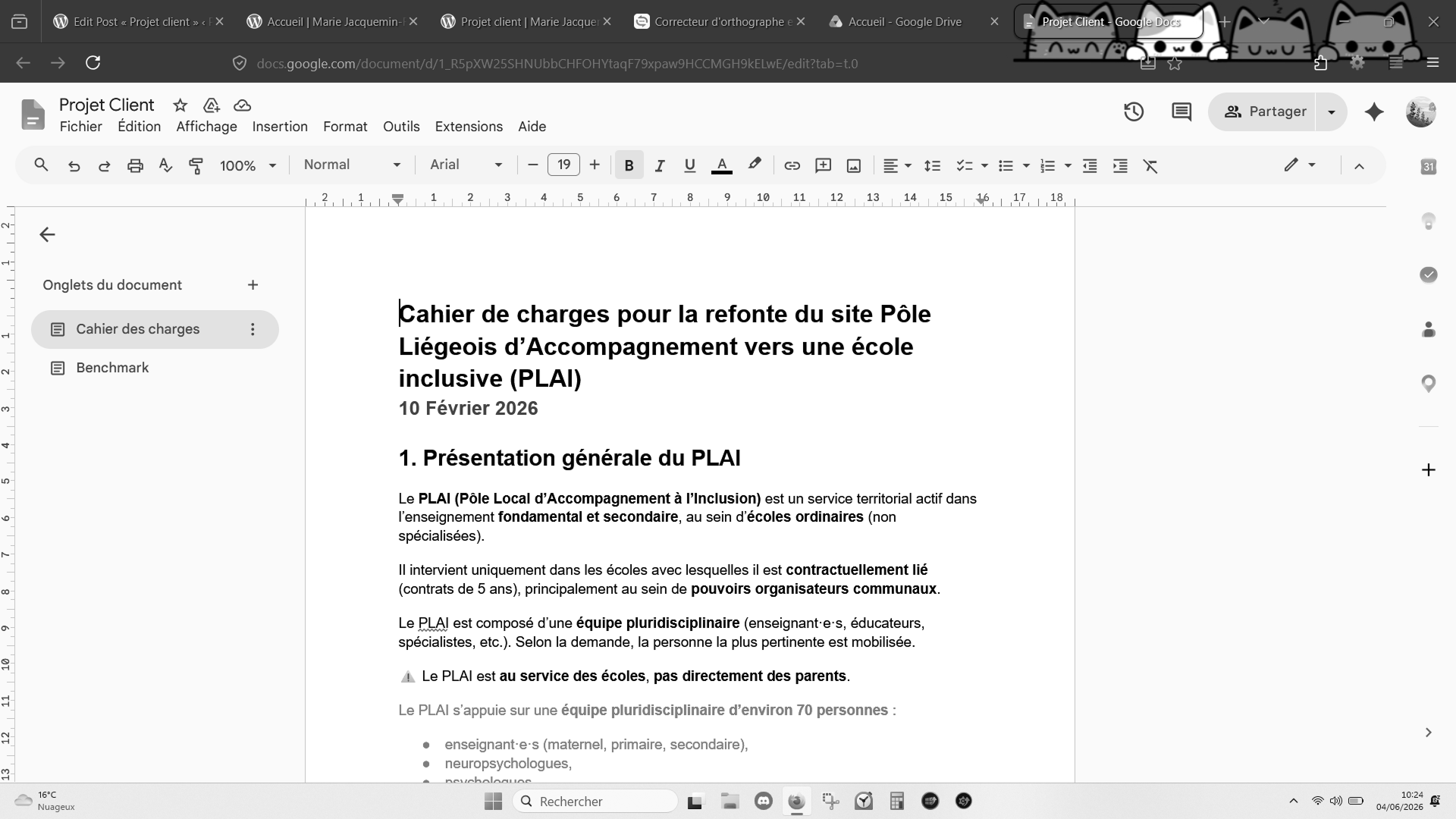The height and width of the screenshot is (819, 1456).
Task: Open Google Tasks side panel
Action: pyautogui.click(x=1429, y=275)
